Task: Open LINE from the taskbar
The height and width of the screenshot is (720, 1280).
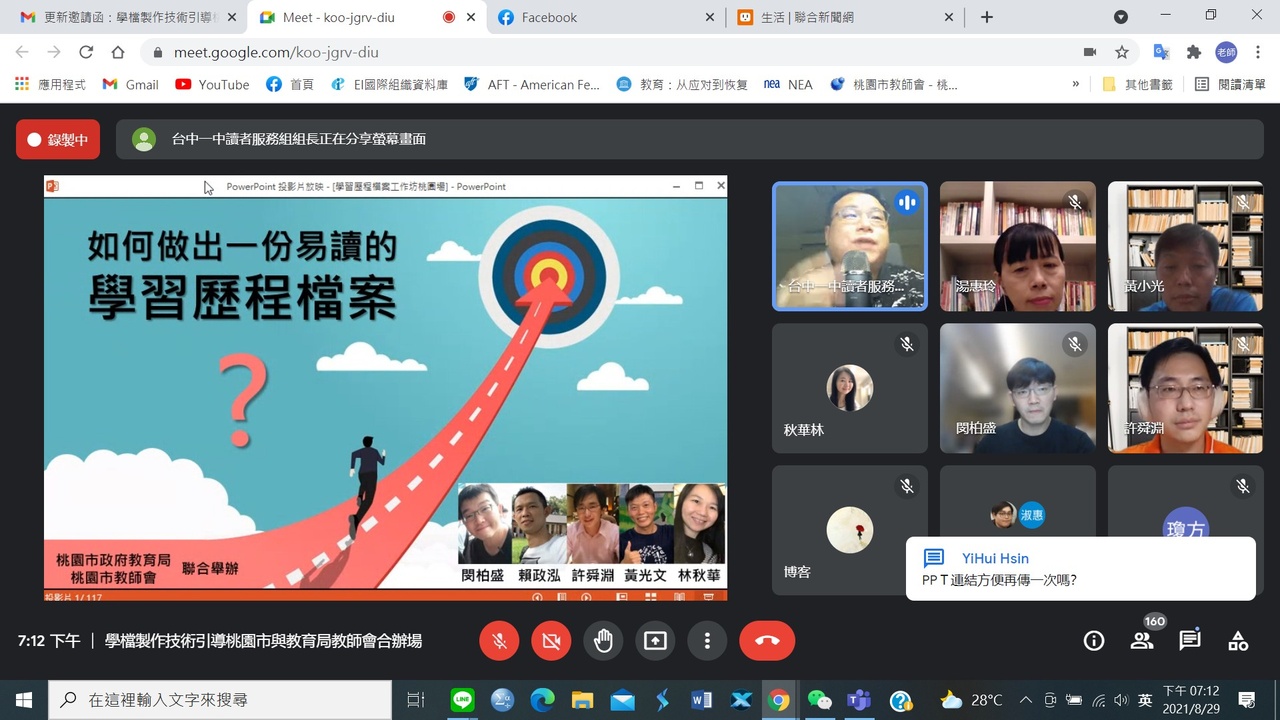Action: coord(462,700)
